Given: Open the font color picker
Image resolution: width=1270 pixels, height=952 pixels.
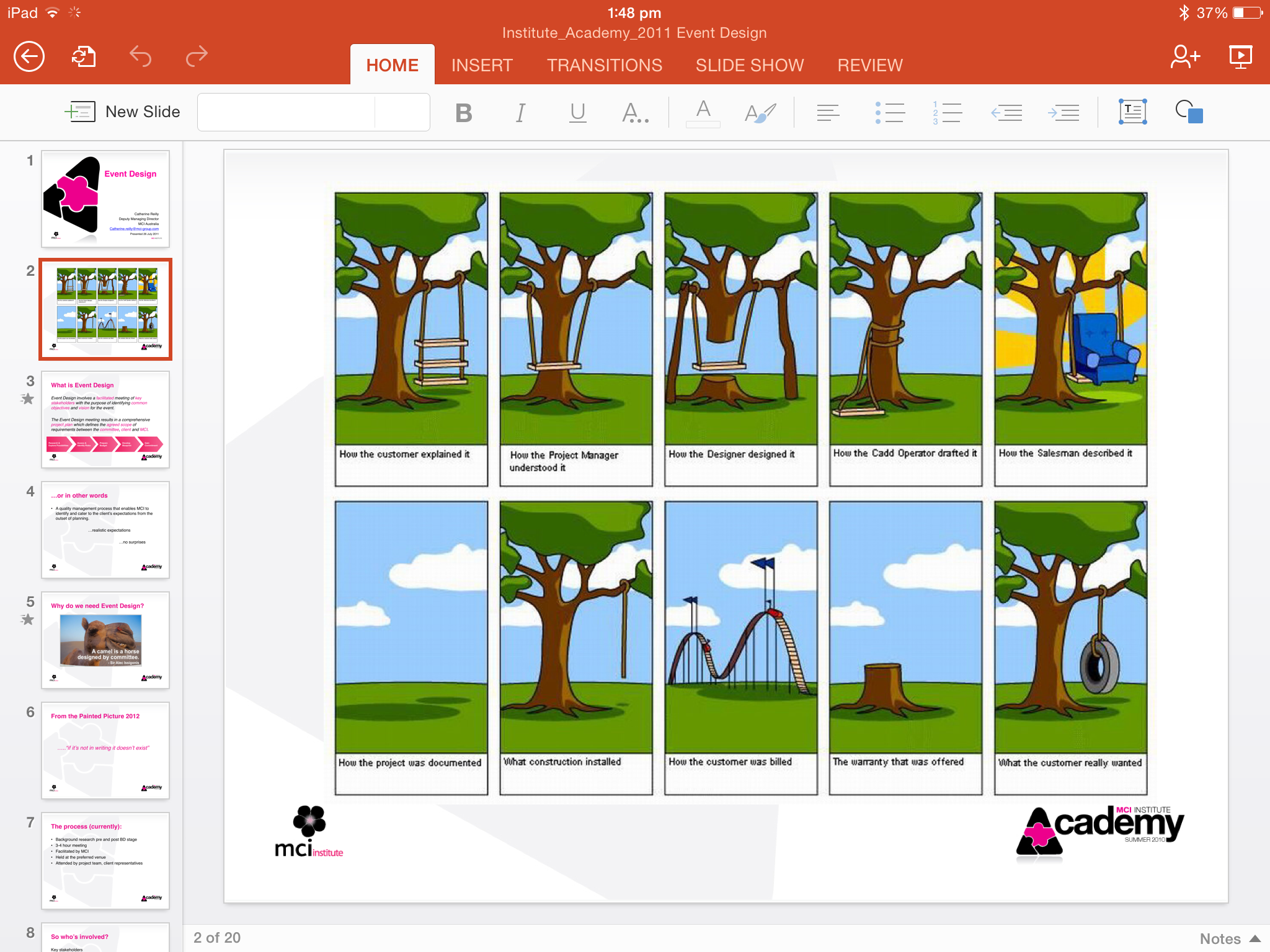Looking at the screenshot, I should point(703,113).
